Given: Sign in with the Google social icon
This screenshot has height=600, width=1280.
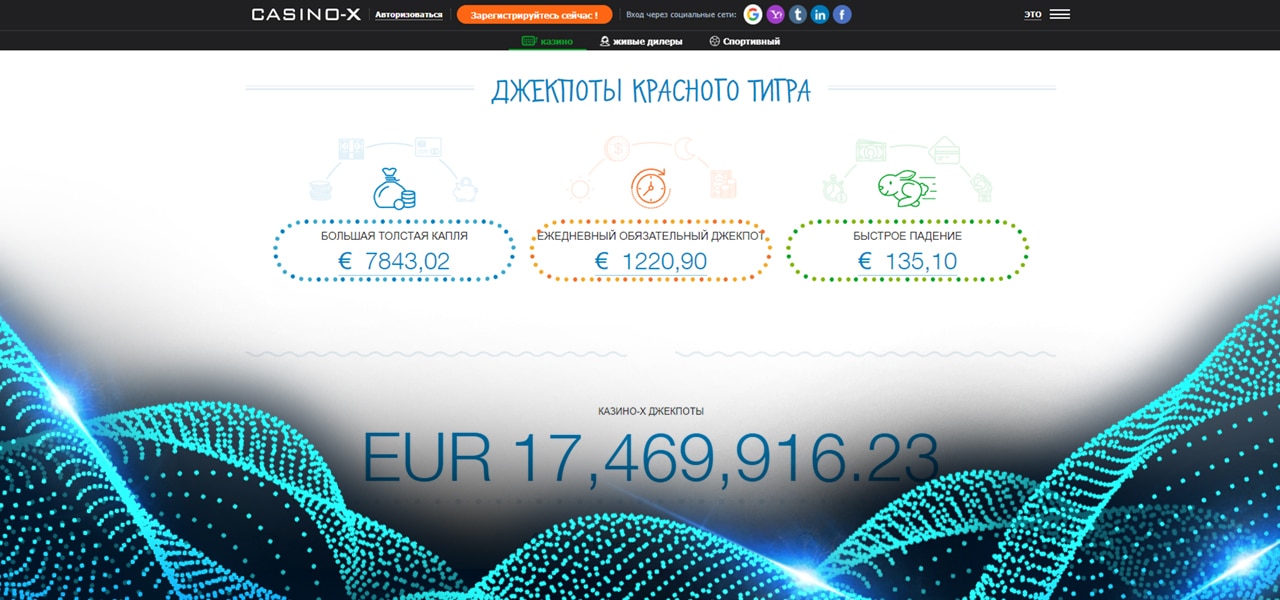Looking at the screenshot, I should click(x=753, y=14).
